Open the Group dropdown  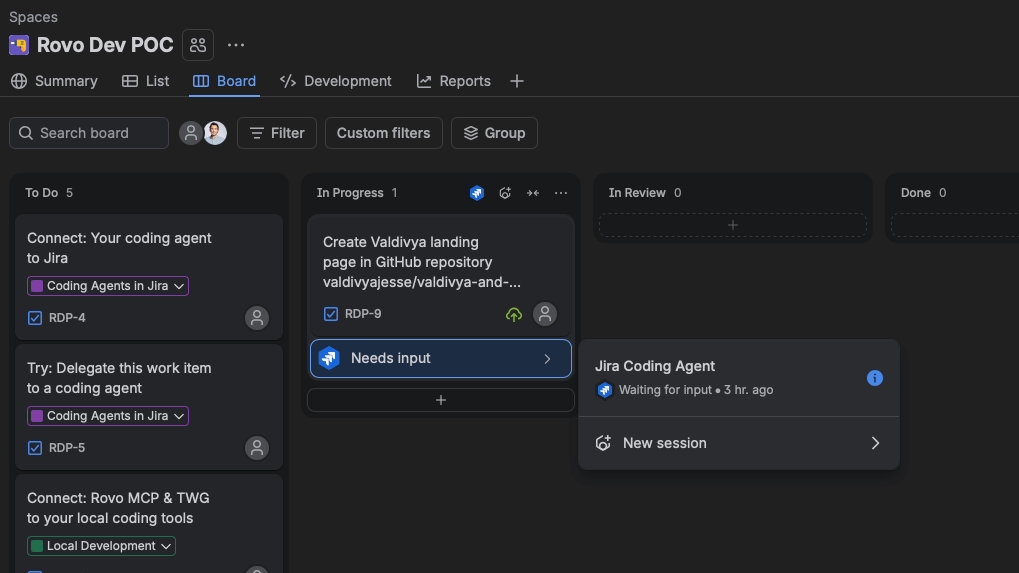(x=495, y=133)
